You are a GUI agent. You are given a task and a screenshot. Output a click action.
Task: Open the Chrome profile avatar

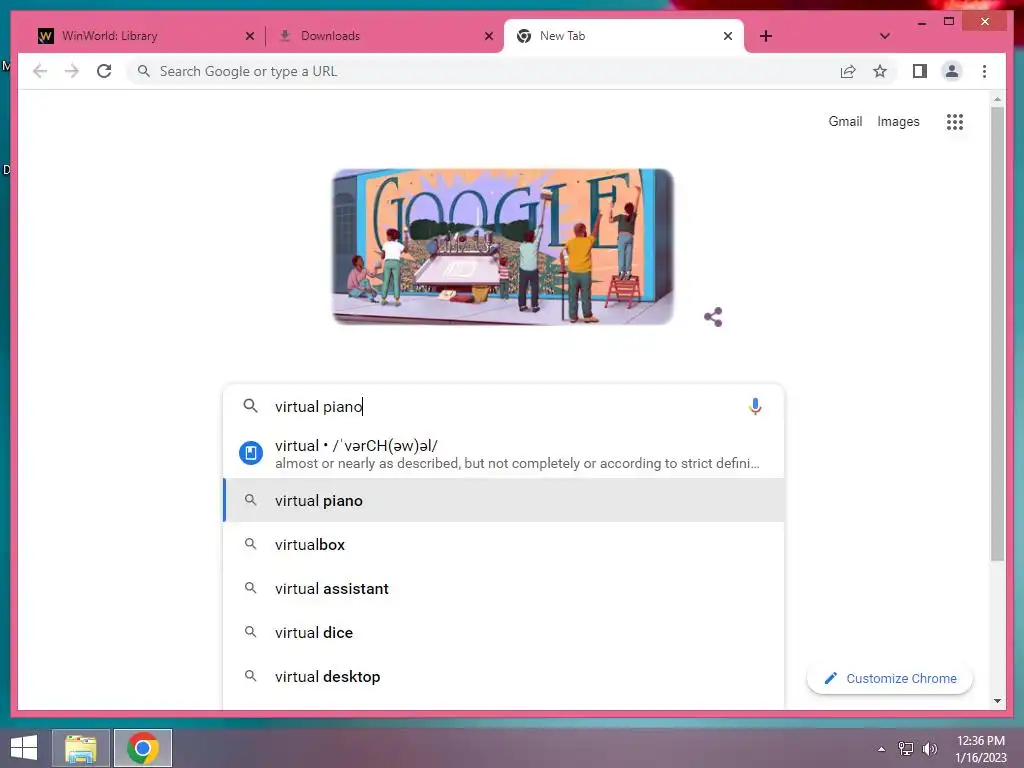pyautogui.click(x=952, y=71)
